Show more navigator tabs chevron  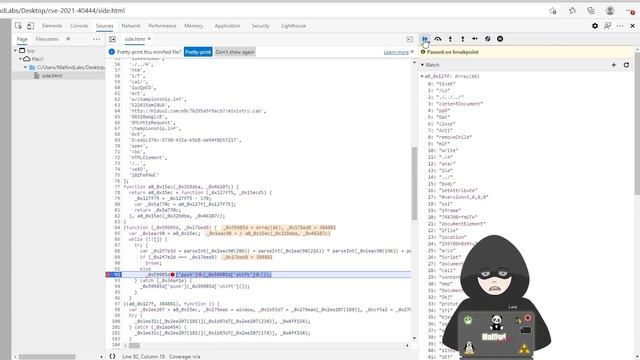pos(68,39)
